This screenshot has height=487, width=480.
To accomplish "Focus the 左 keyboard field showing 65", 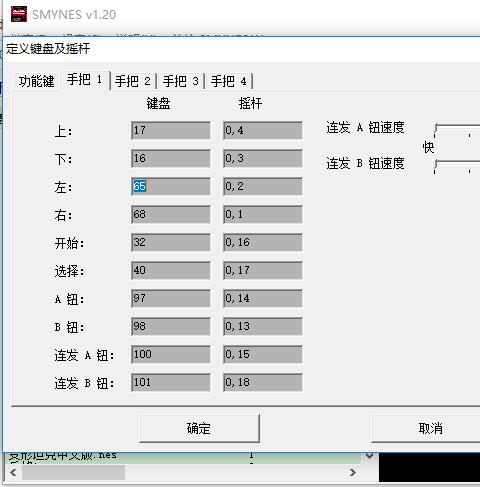I will 171,186.
